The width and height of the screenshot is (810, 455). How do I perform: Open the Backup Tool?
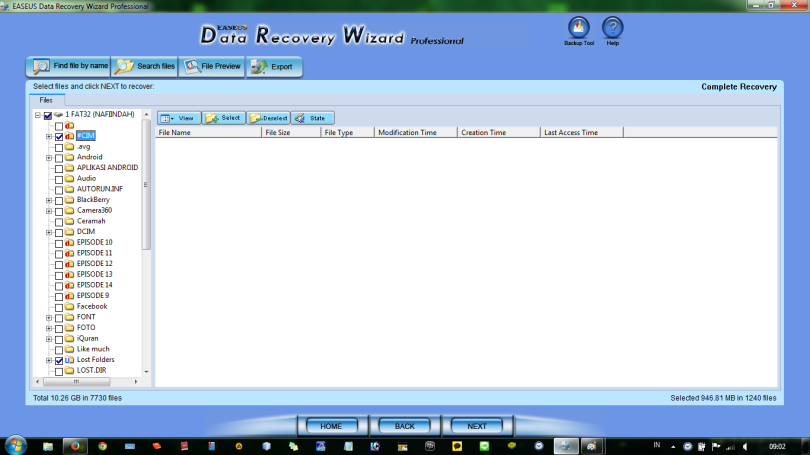point(579,31)
